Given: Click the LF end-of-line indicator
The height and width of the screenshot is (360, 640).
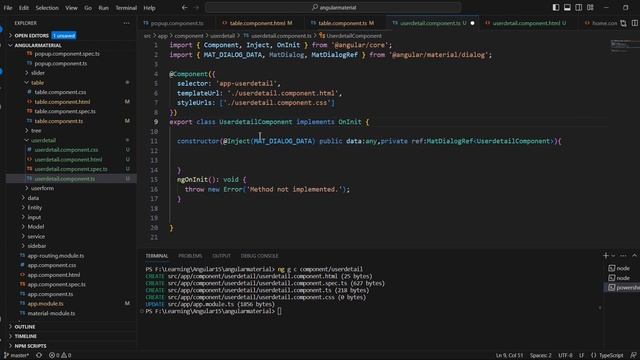Looking at the screenshot, I should 581,355.
